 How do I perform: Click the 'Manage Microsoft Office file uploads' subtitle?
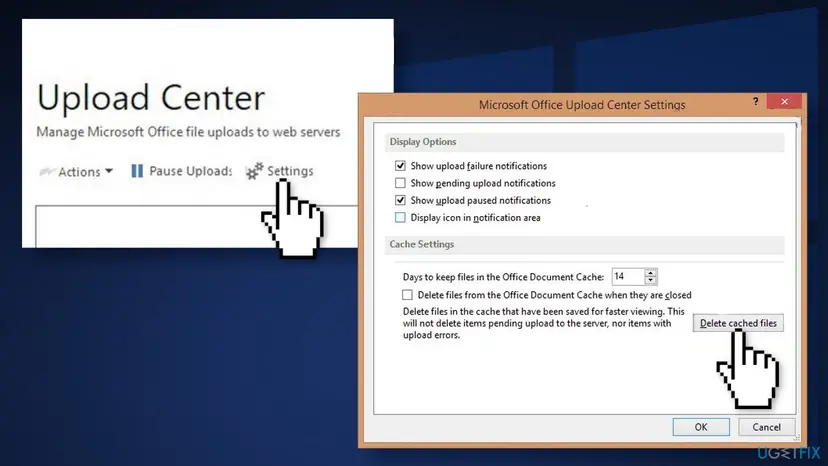click(188, 132)
